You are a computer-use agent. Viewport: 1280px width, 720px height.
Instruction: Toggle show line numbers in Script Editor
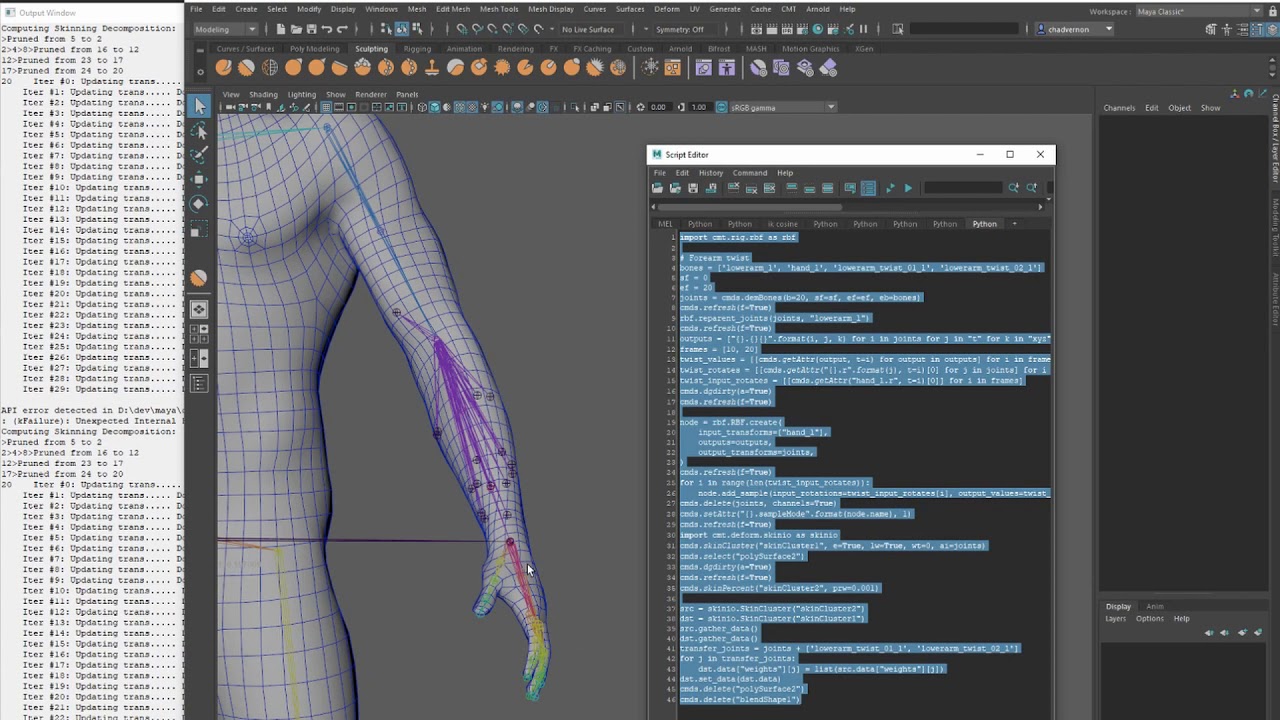pyautogui.click(x=868, y=188)
